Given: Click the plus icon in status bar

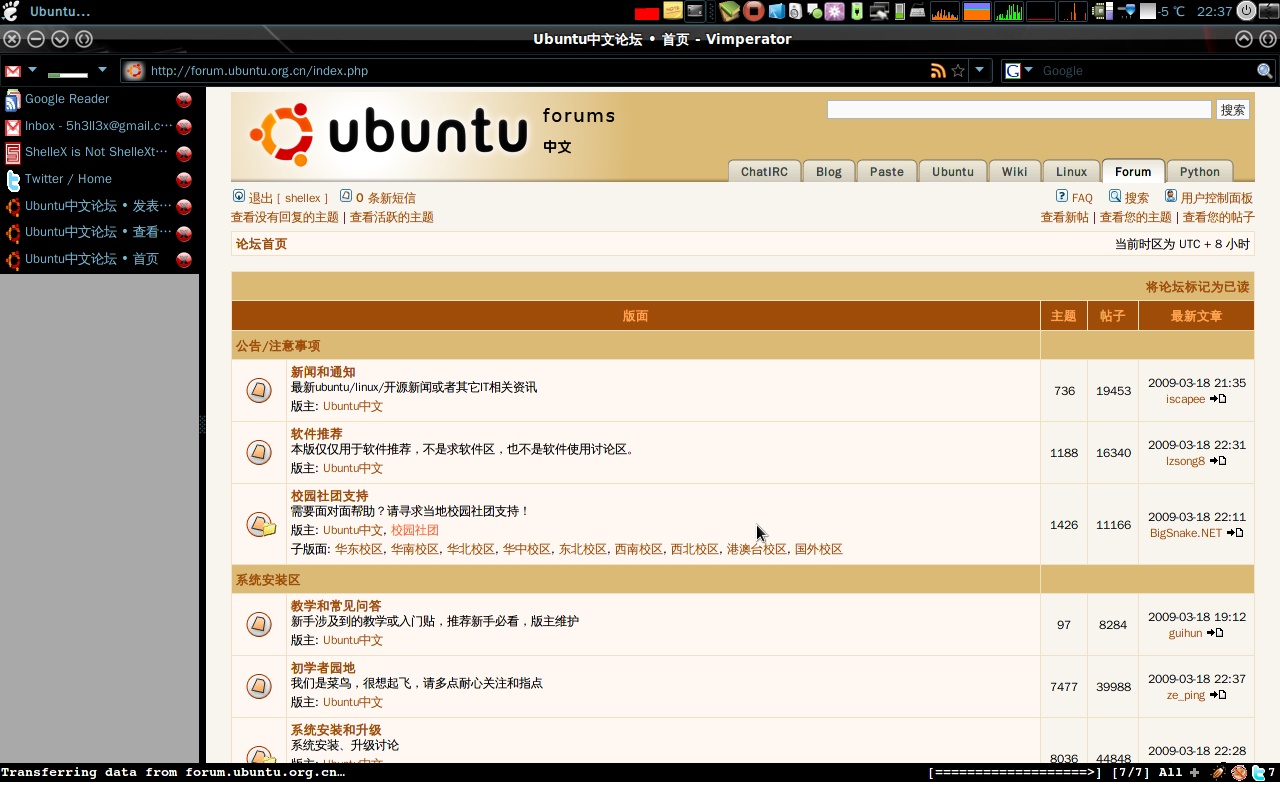Looking at the screenshot, I should (x=1194, y=773).
